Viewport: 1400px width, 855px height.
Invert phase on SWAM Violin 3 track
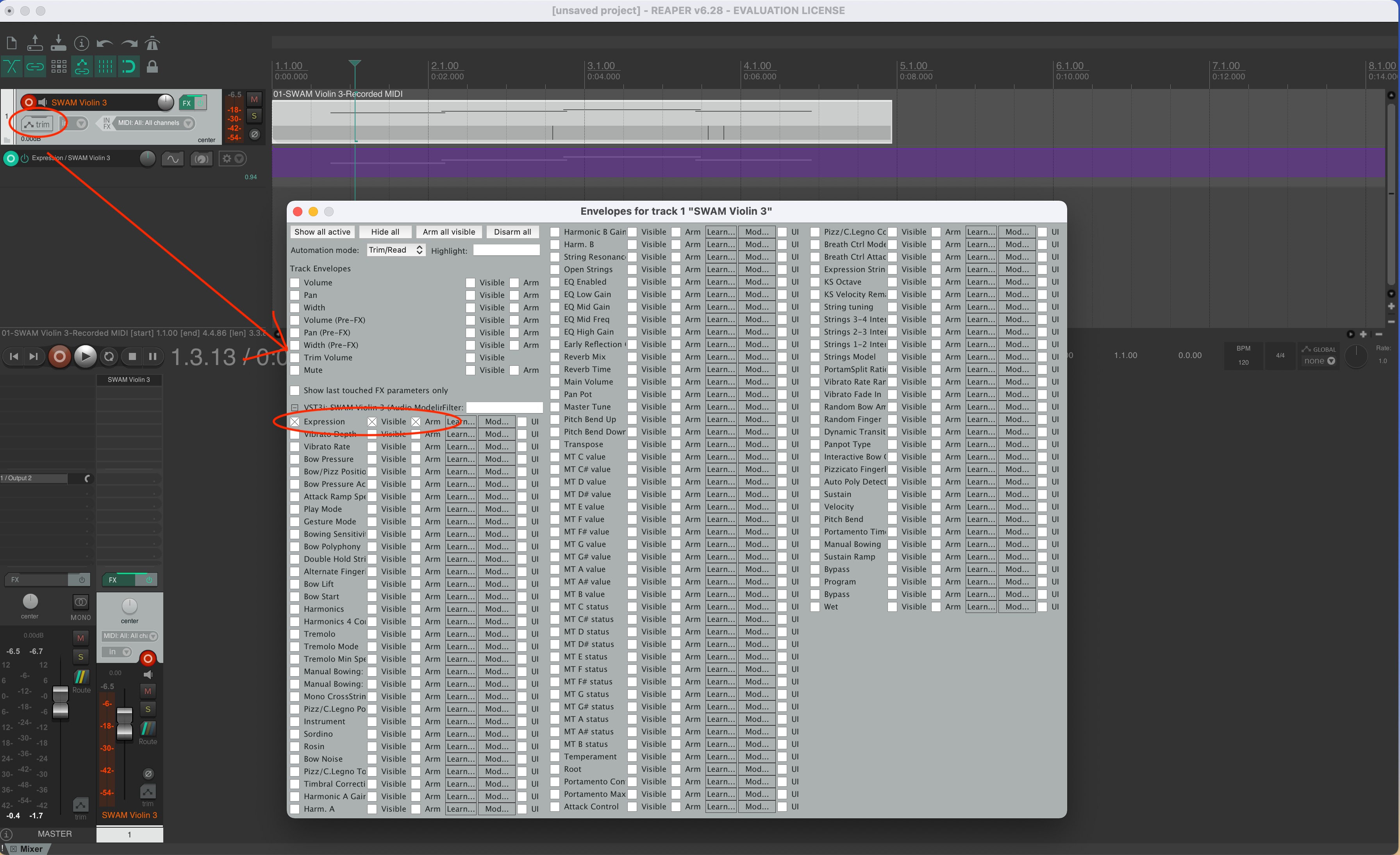254,135
